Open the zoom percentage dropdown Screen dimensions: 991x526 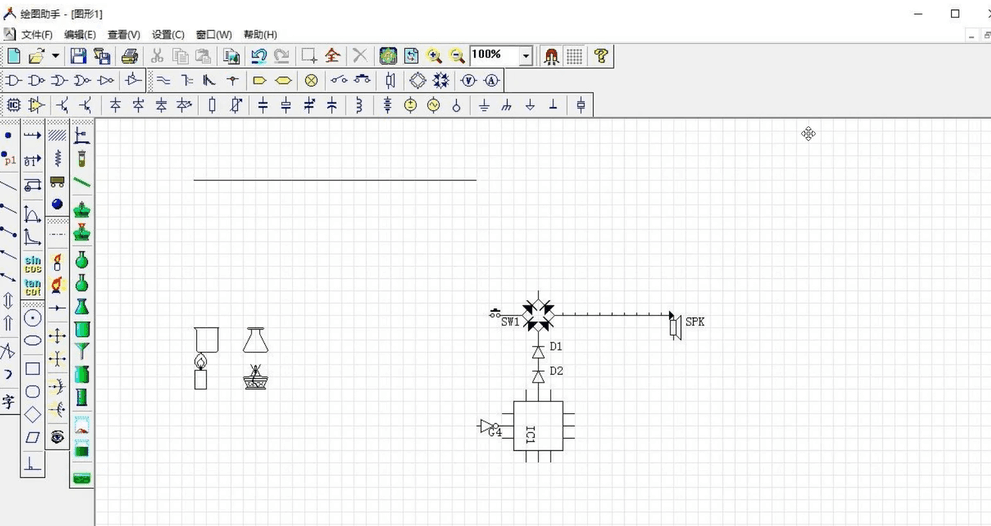click(x=526, y=56)
